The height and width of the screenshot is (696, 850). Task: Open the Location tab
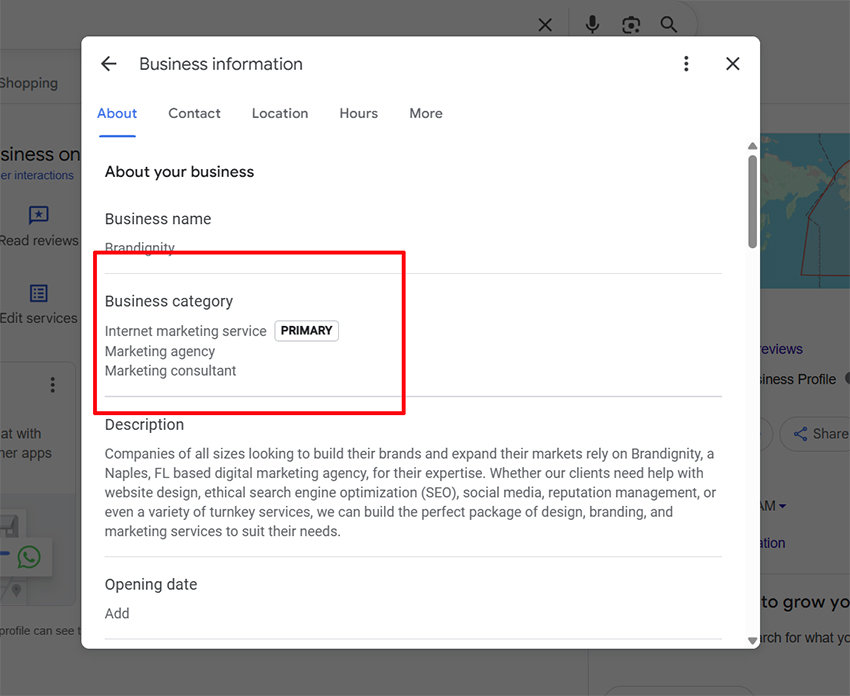click(x=280, y=114)
